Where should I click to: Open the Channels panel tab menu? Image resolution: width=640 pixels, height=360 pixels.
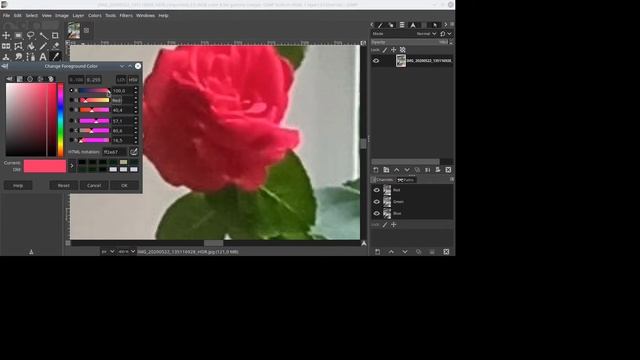[x=452, y=179]
